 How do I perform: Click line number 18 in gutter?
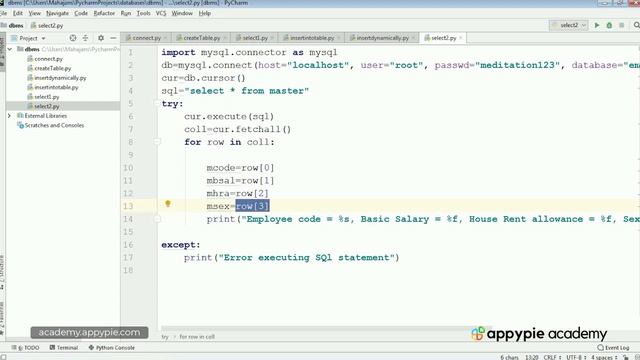click(128, 270)
